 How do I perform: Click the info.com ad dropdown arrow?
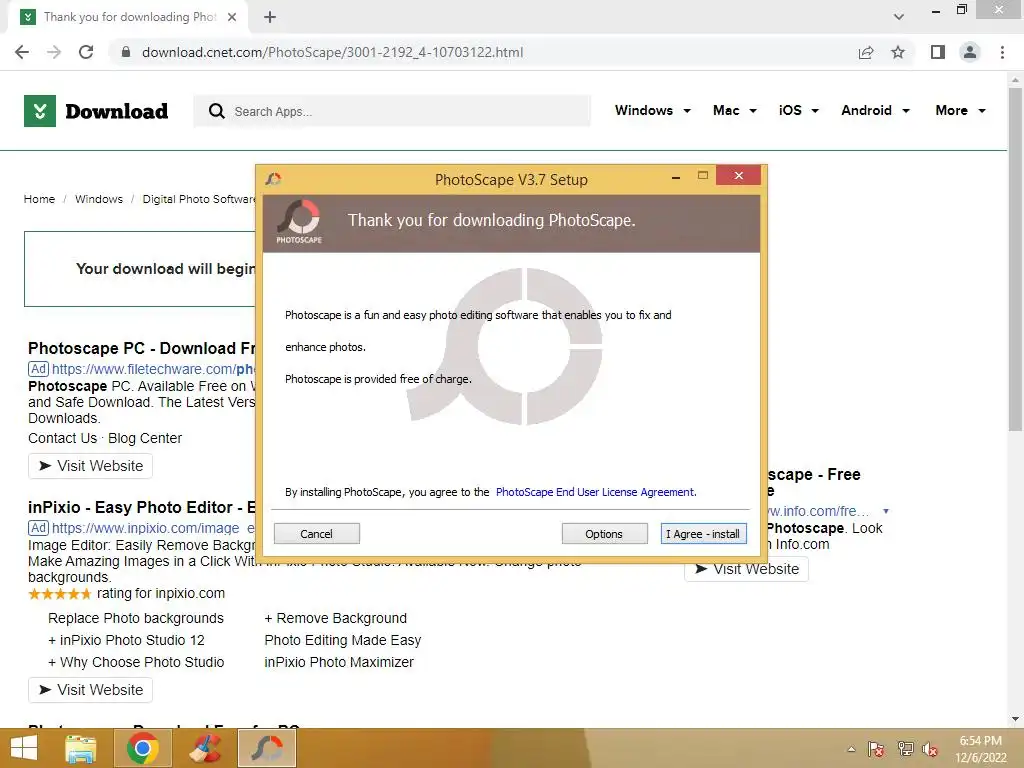point(886,511)
